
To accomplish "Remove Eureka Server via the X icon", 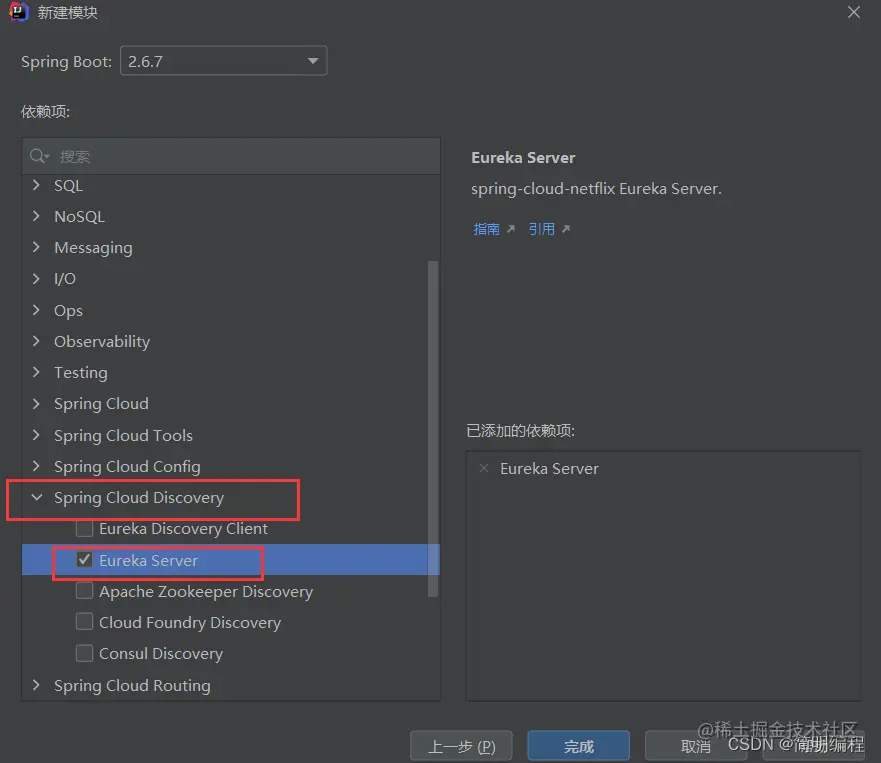I will tap(484, 468).
